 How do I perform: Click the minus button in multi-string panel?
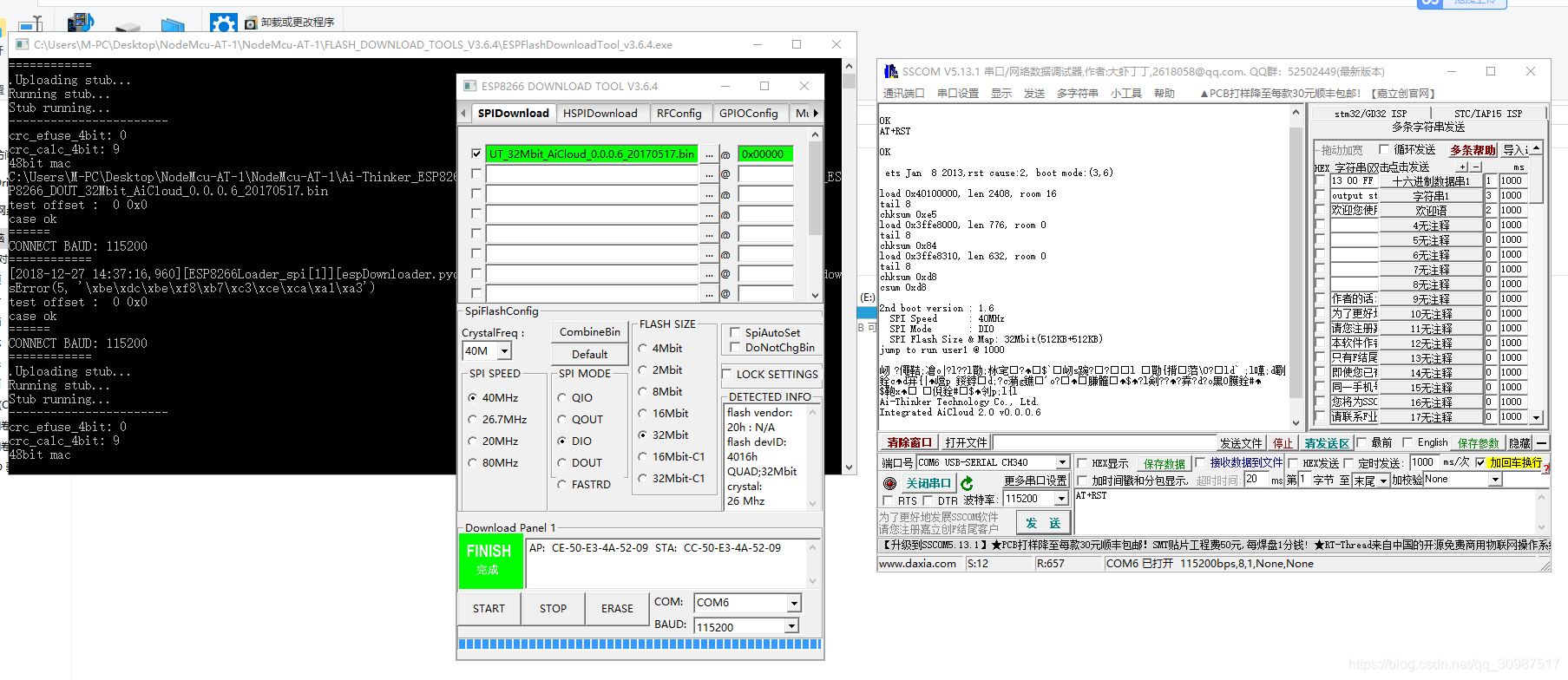tap(1476, 167)
